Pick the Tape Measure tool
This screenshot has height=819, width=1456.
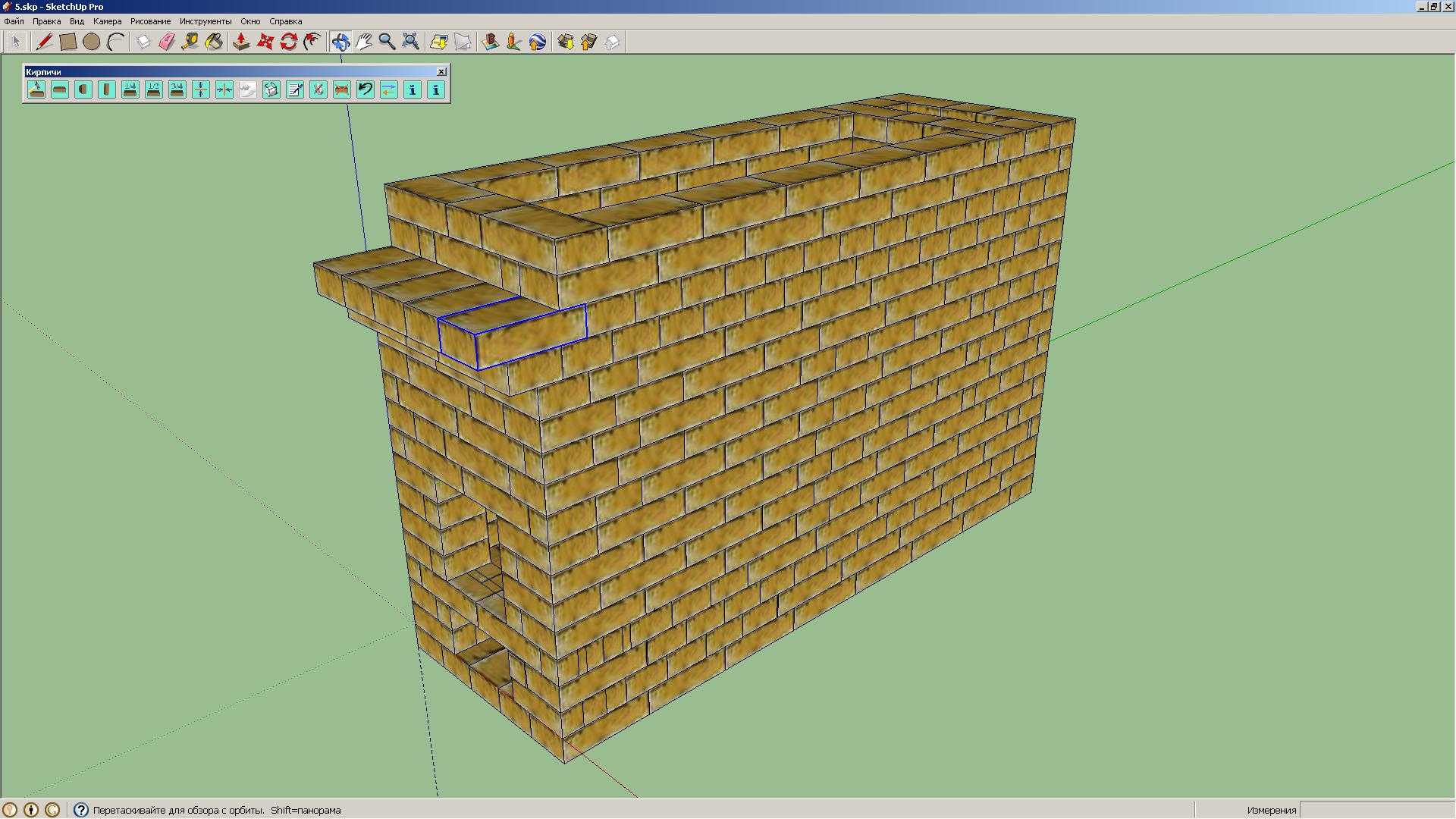tap(190, 42)
